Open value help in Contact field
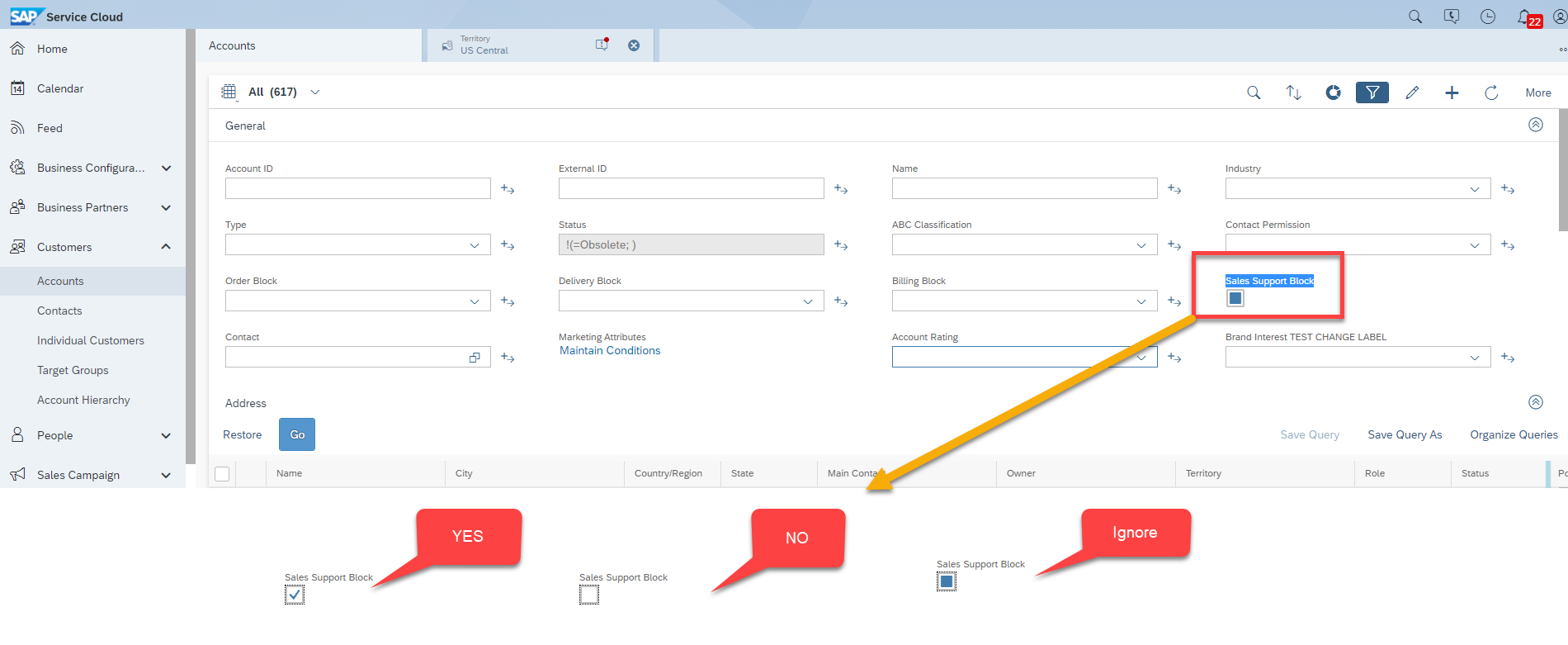This screenshot has height=645, width=1568. point(475,358)
